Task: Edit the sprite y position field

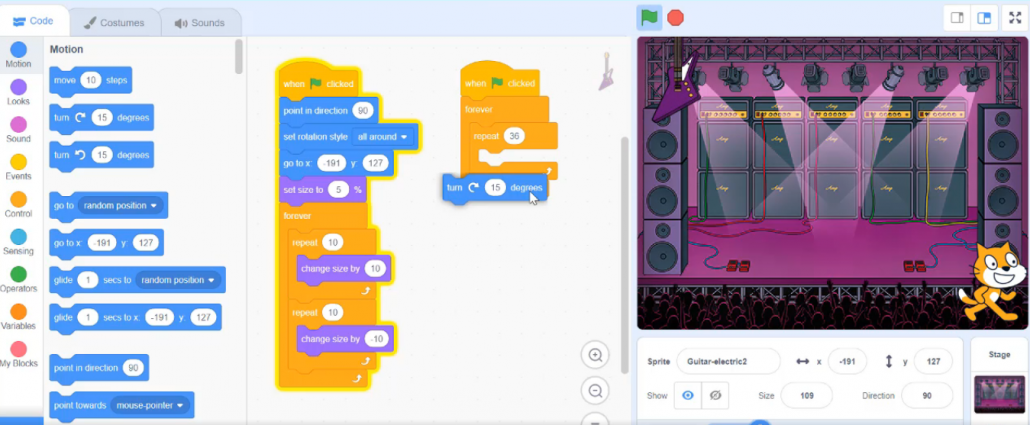Action: [x=932, y=361]
